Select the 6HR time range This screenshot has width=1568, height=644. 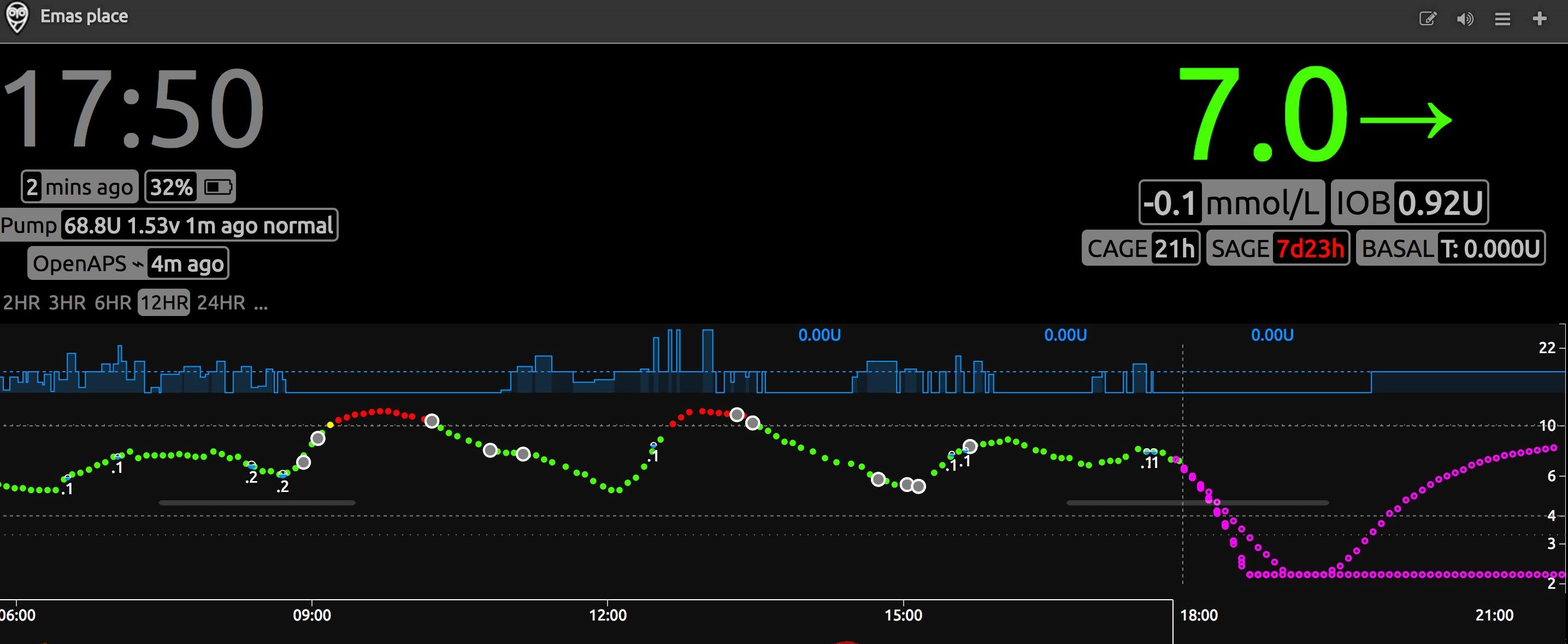tap(113, 303)
